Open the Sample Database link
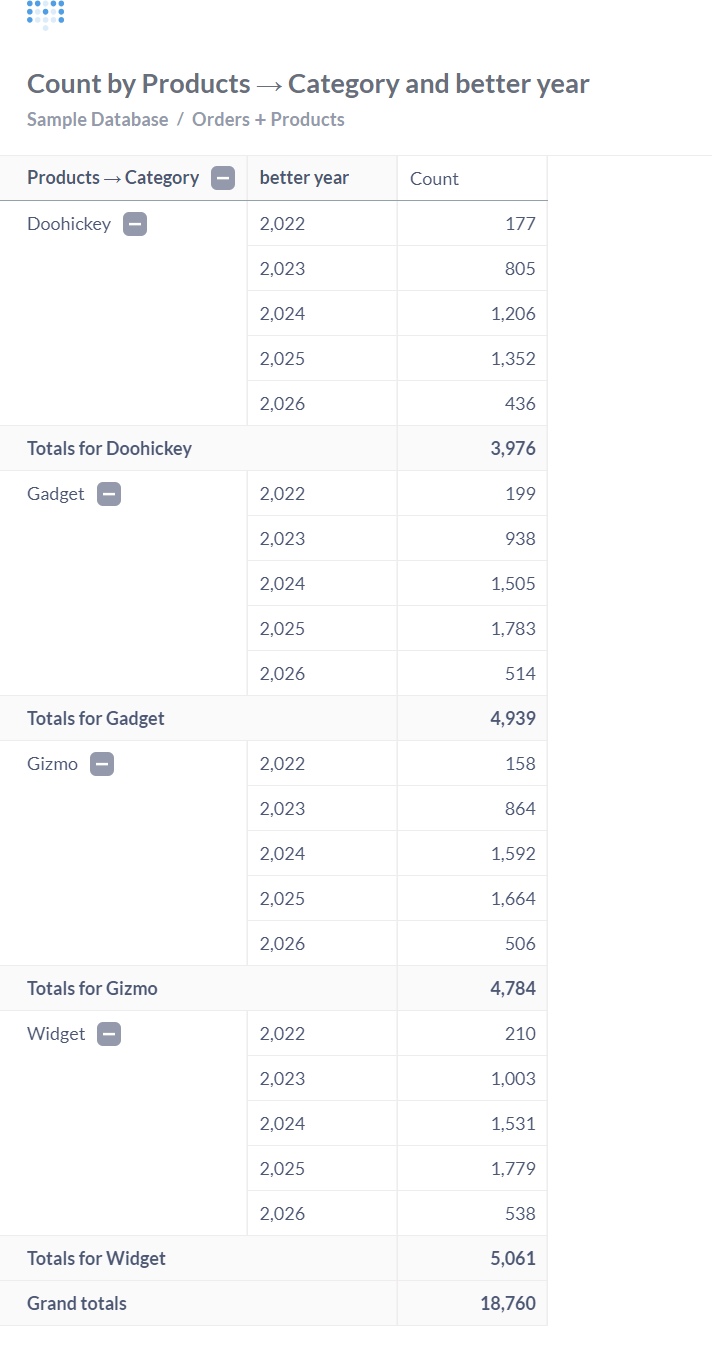The image size is (712, 1348). [98, 119]
